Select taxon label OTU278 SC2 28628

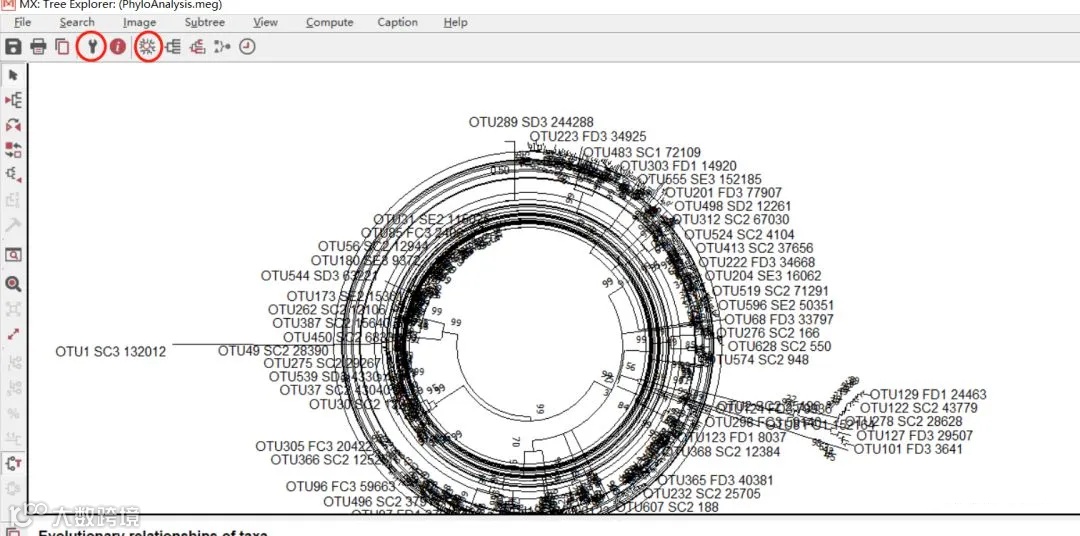tap(904, 422)
